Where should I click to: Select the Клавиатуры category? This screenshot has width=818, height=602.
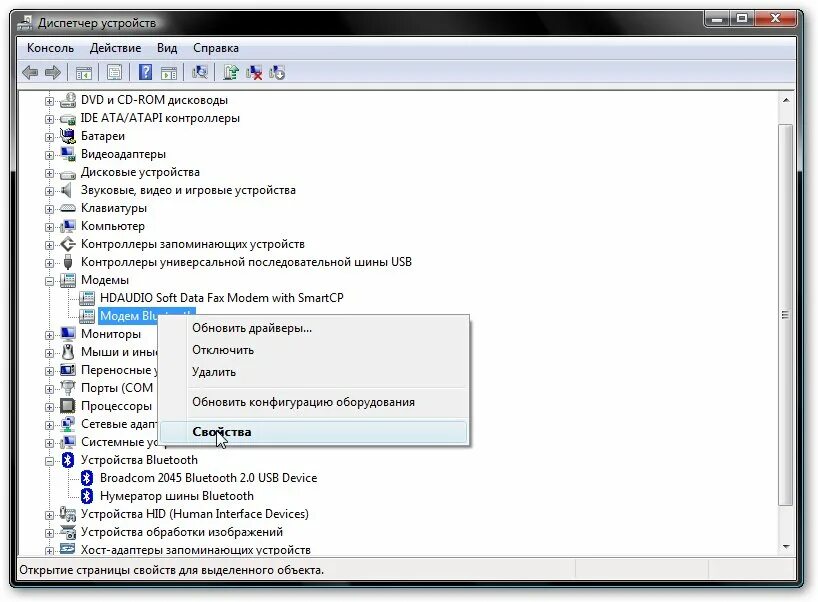[x=114, y=208]
